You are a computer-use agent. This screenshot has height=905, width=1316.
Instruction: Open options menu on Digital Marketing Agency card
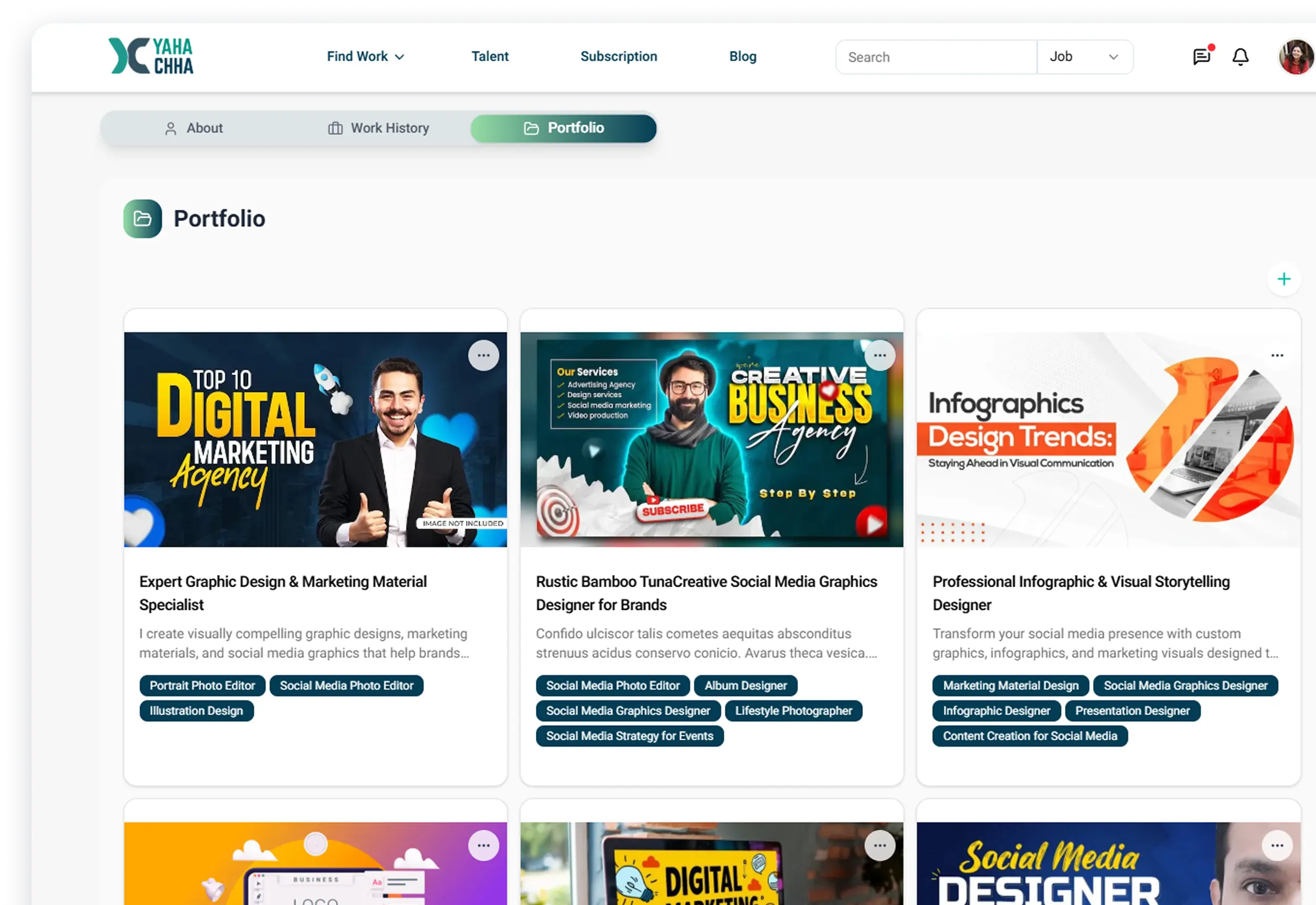coord(483,356)
